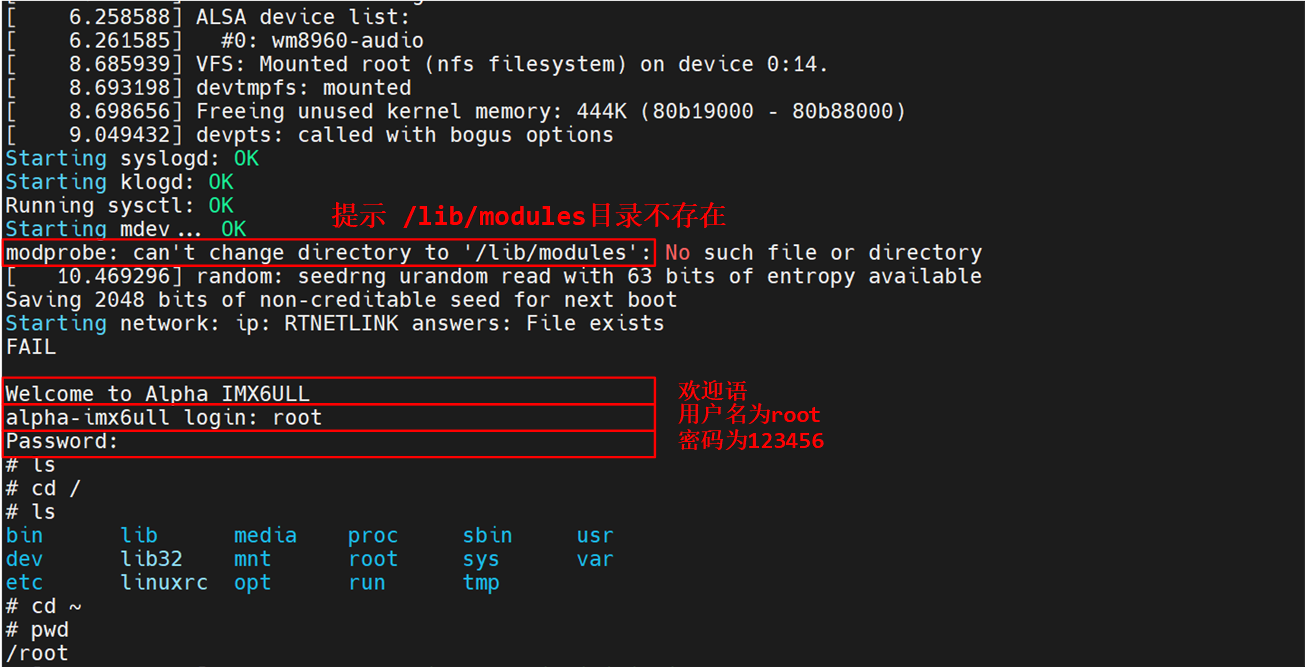Click the 'proc' directory name
Screen dimensions: 1306x668
[373, 536]
